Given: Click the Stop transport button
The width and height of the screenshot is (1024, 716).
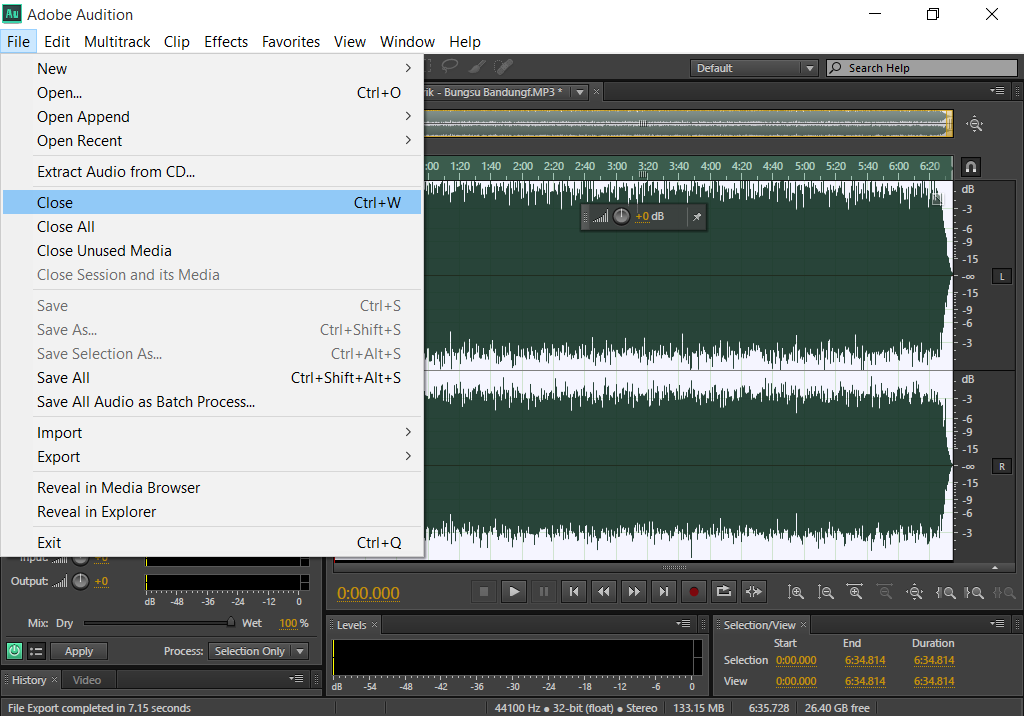Looking at the screenshot, I should click(484, 592).
